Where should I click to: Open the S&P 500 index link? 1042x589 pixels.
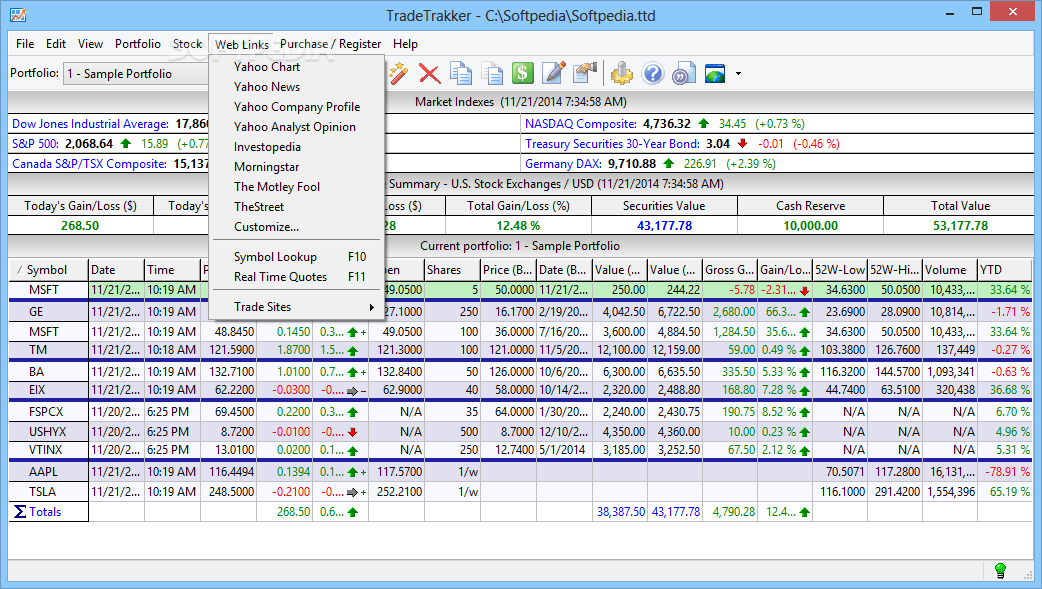point(35,144)
